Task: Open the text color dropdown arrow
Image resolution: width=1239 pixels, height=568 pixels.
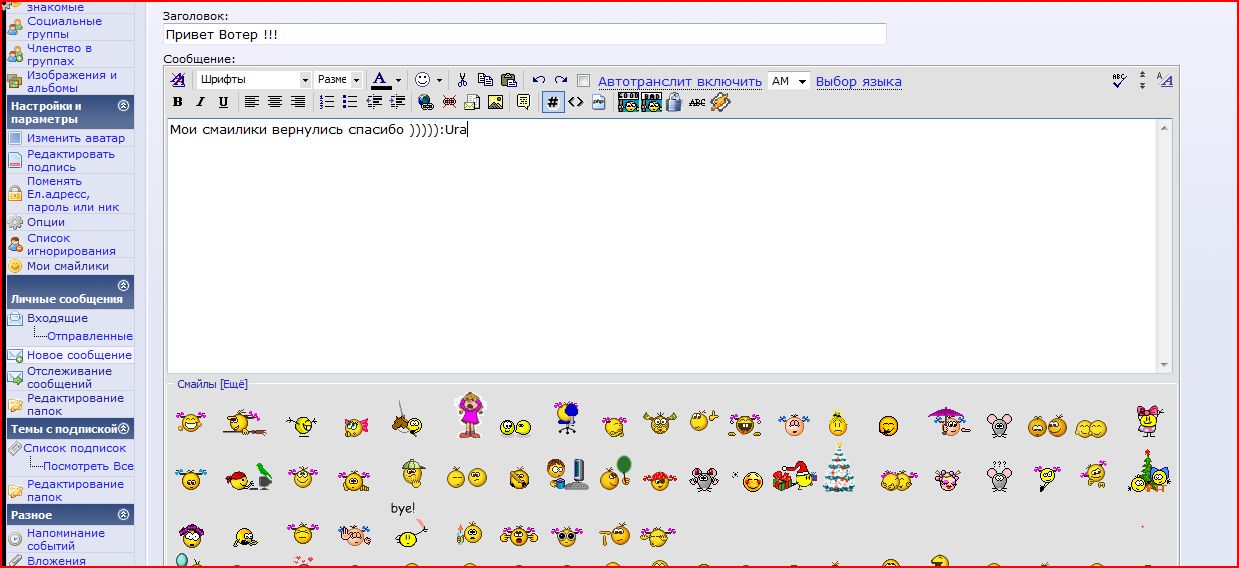Action: 398,80
